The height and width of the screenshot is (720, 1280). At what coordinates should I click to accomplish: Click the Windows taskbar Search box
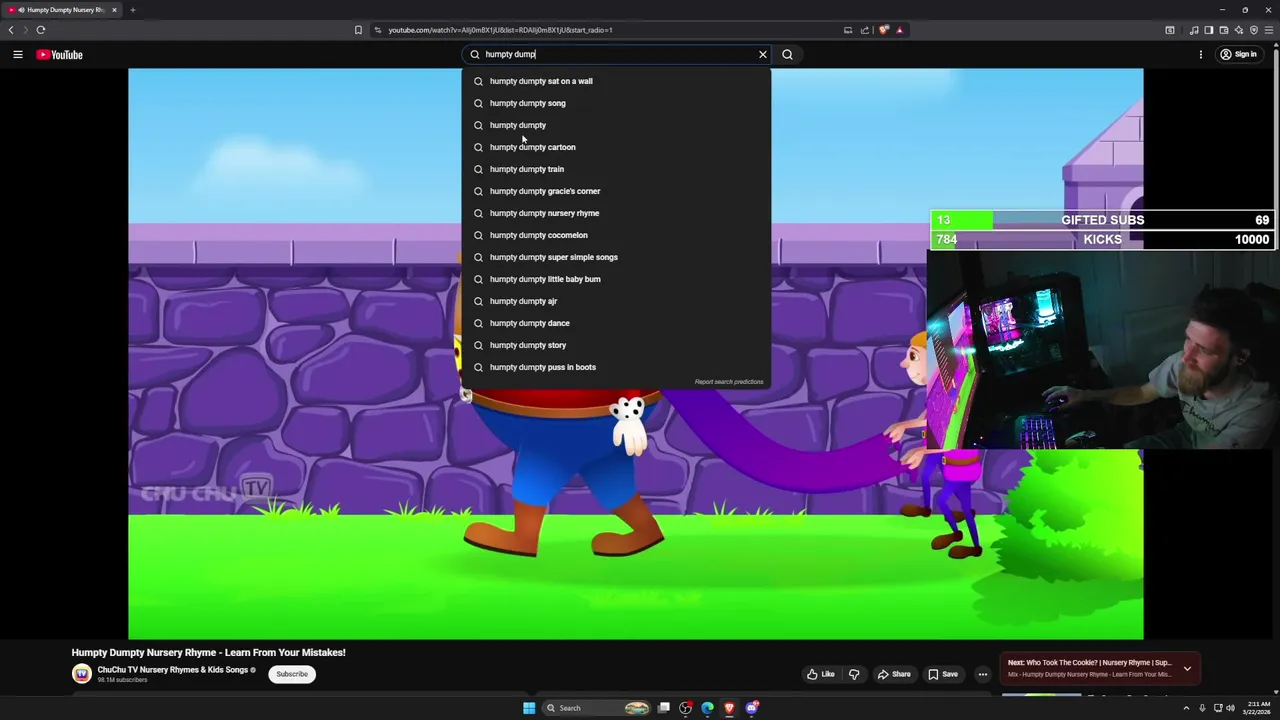pyautogui.click(x=597, y=708)
